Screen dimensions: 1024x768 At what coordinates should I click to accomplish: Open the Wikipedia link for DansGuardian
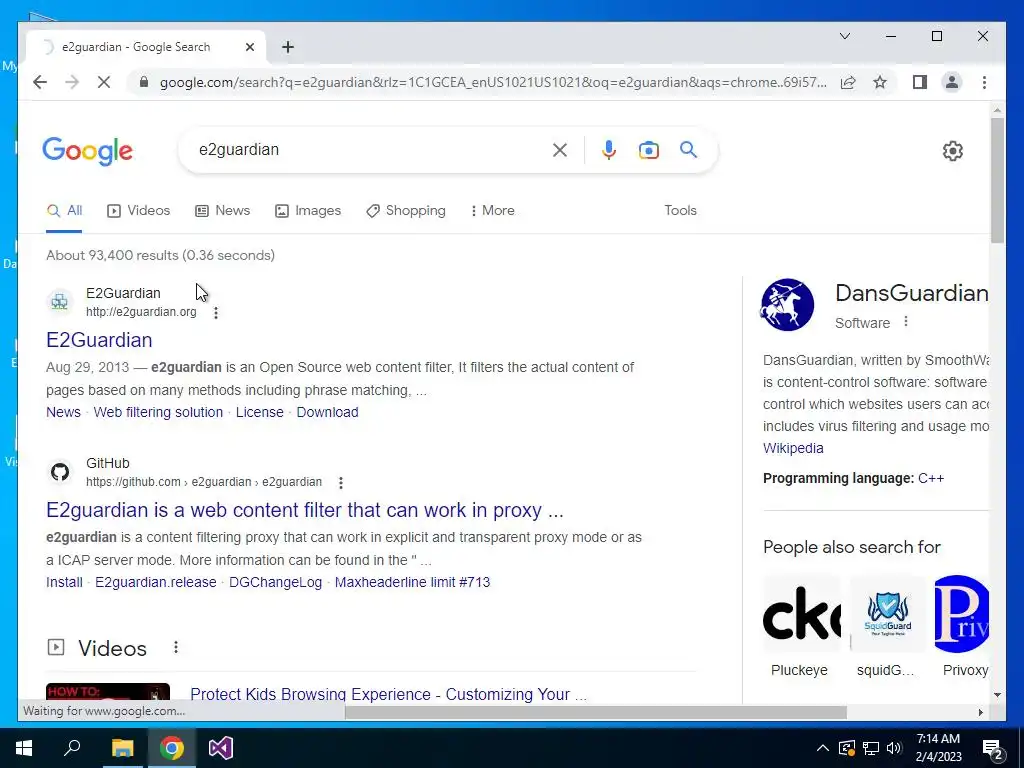(793, 448)
